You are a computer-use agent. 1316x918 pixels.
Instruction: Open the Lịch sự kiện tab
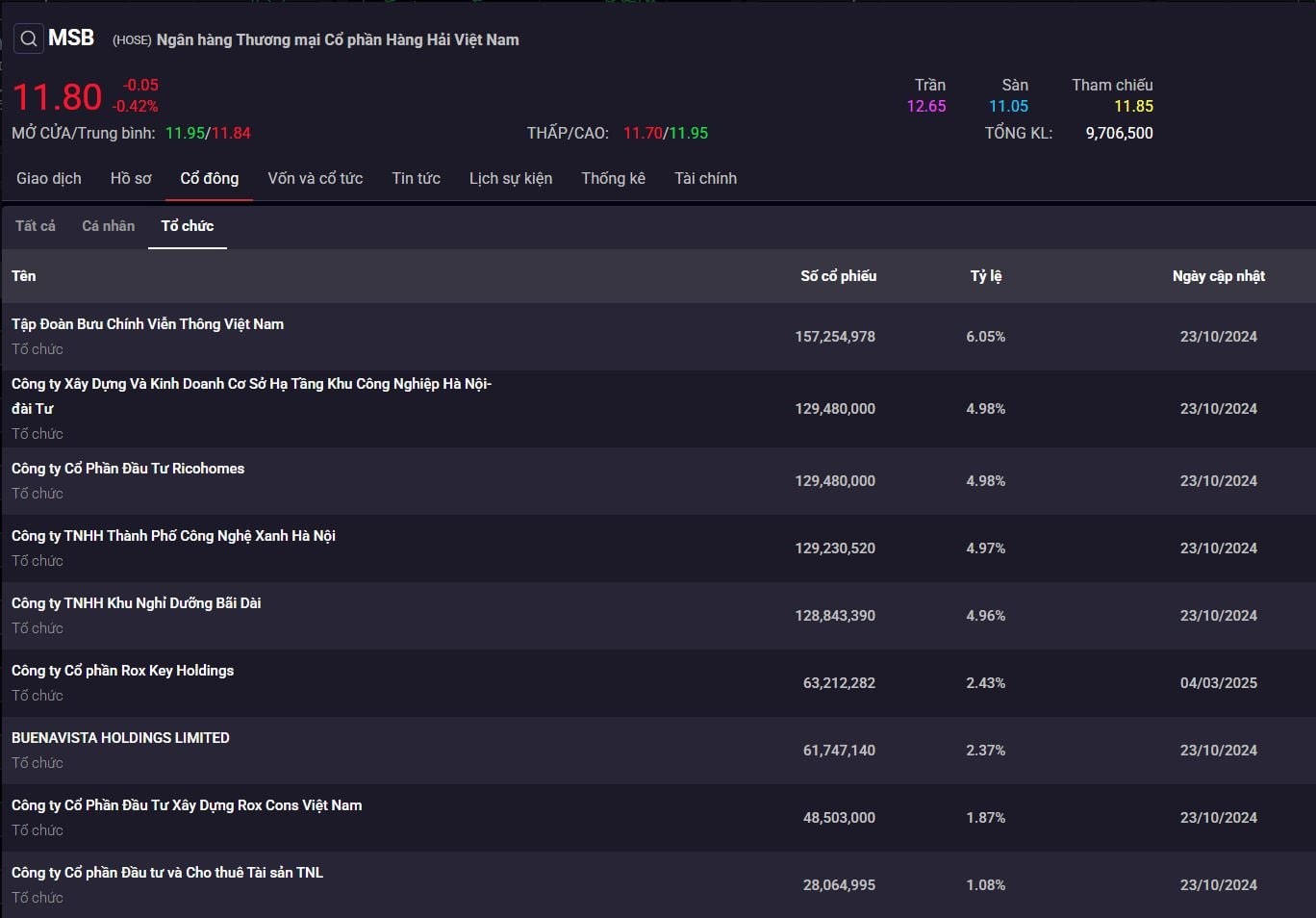point(511,178)
